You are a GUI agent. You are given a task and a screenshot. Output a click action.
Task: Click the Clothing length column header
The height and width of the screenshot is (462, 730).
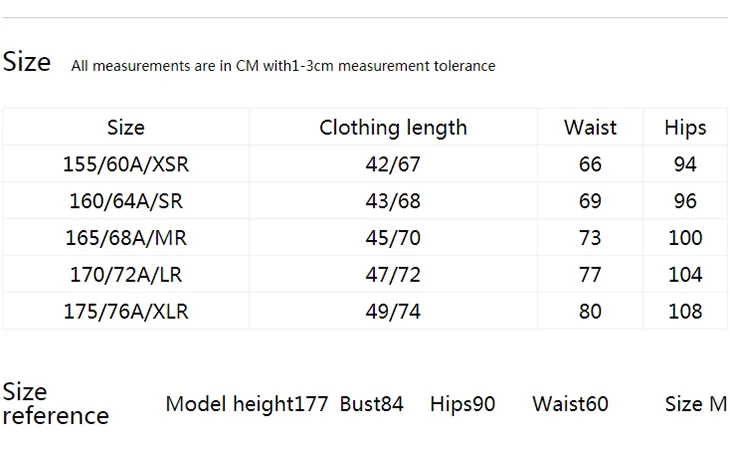point(393,128)
